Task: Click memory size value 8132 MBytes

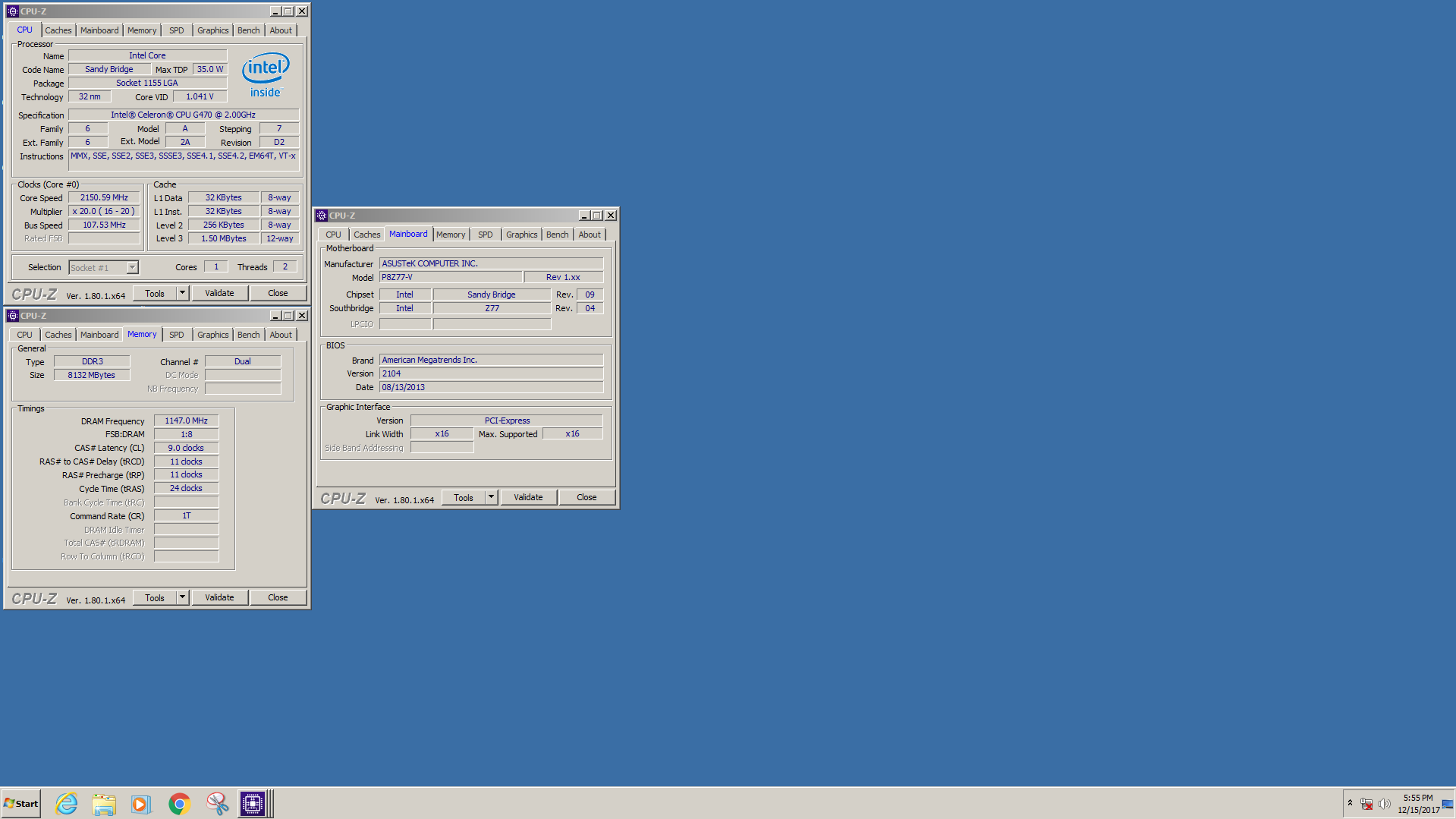Action: coord(92,375)
